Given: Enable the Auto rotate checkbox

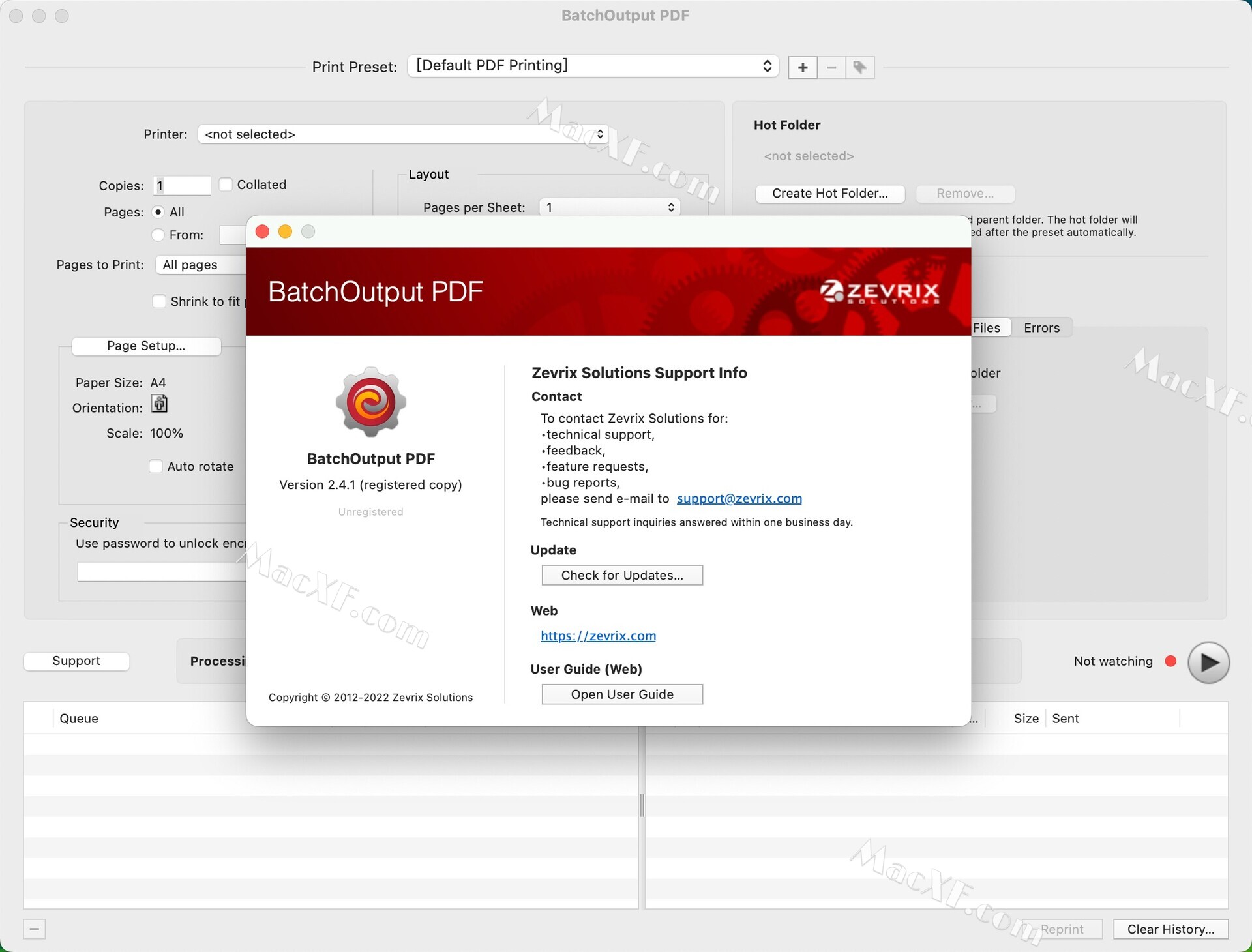Looking at the screenshot, I should (156, 466).
